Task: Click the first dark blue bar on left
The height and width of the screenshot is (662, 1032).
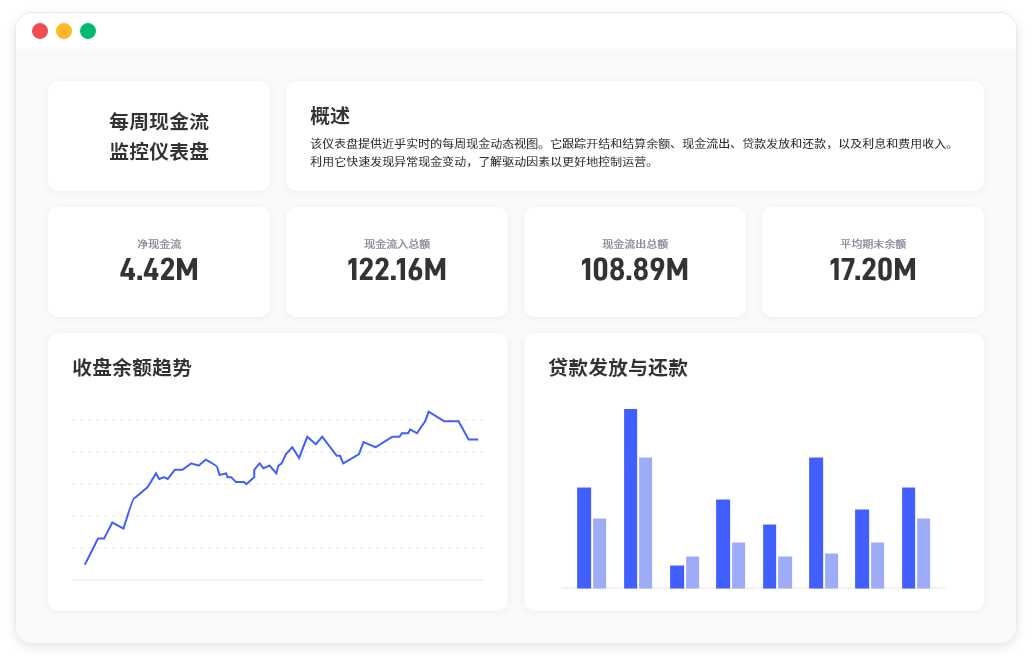Action: click(x=584, y=538)
